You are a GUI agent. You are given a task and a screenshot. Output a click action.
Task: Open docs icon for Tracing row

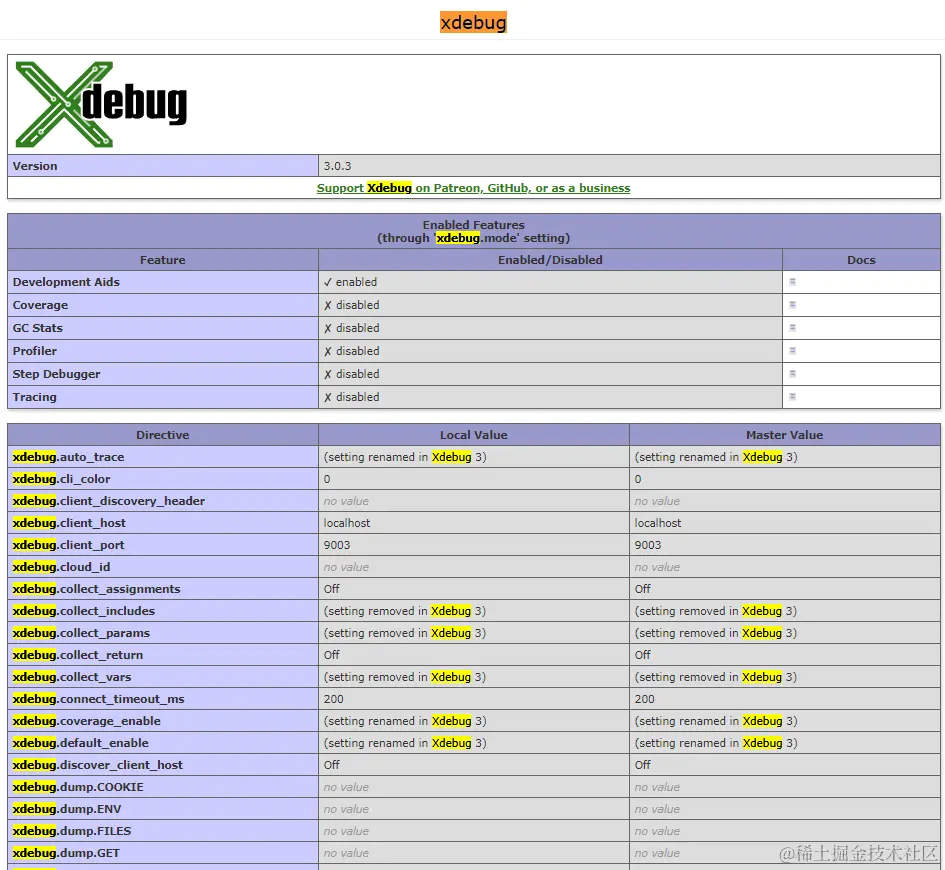tap(792, 397)
